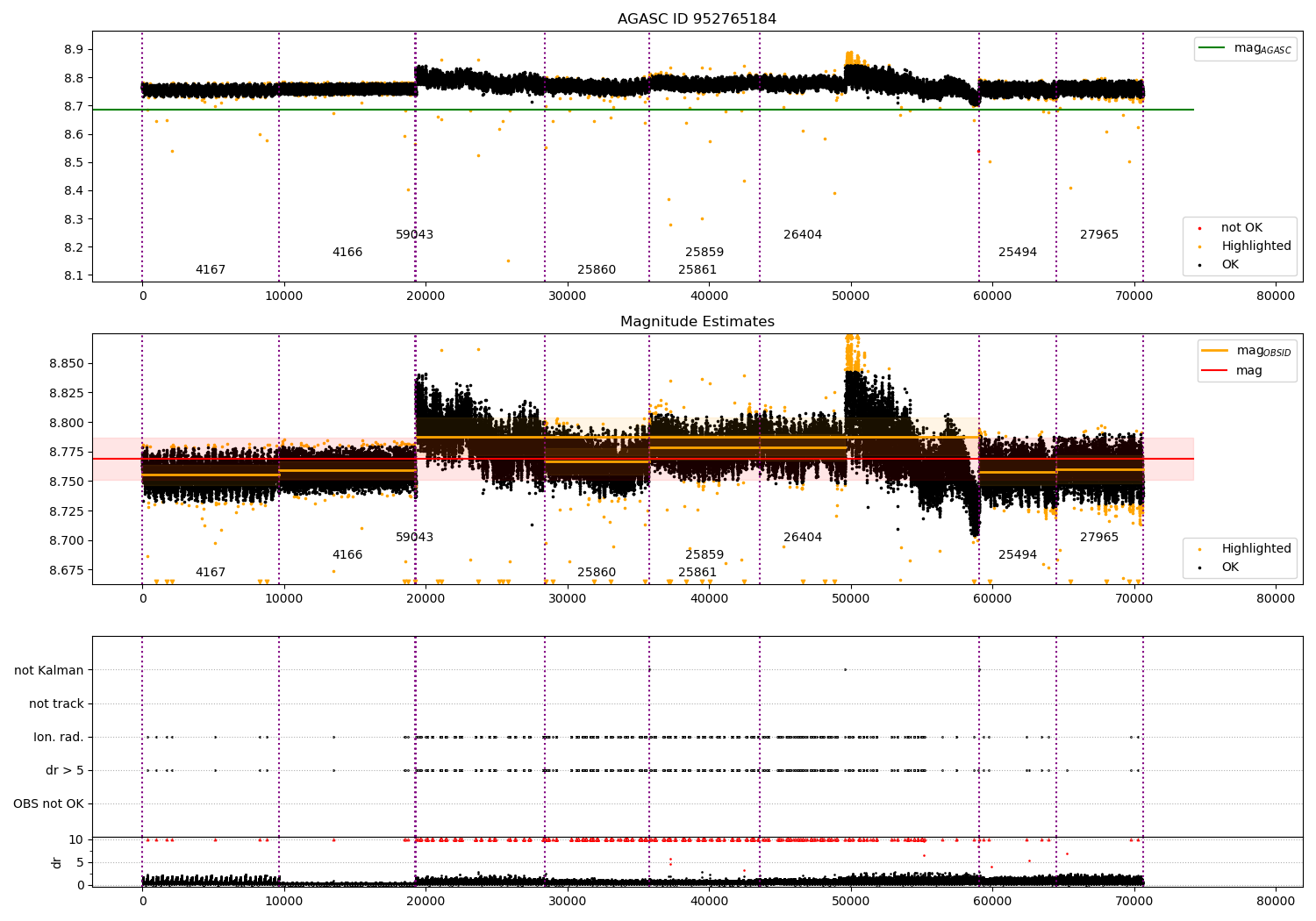Click the 10 tick on dr axis
This screenshot has width=1316, height=921.
[76, 840]
